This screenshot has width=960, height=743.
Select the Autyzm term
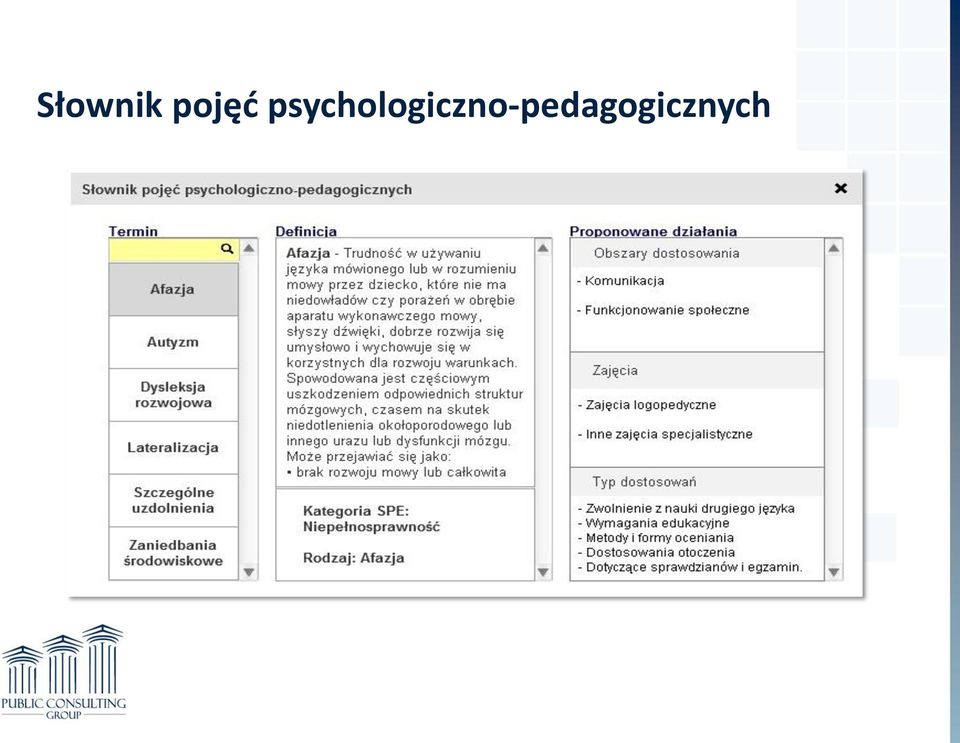click(173, 342)
